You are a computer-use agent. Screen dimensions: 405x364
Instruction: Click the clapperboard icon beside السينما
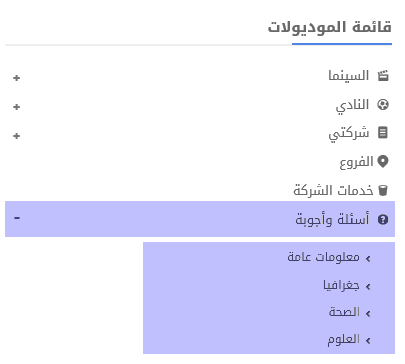(x=383, y=76)
